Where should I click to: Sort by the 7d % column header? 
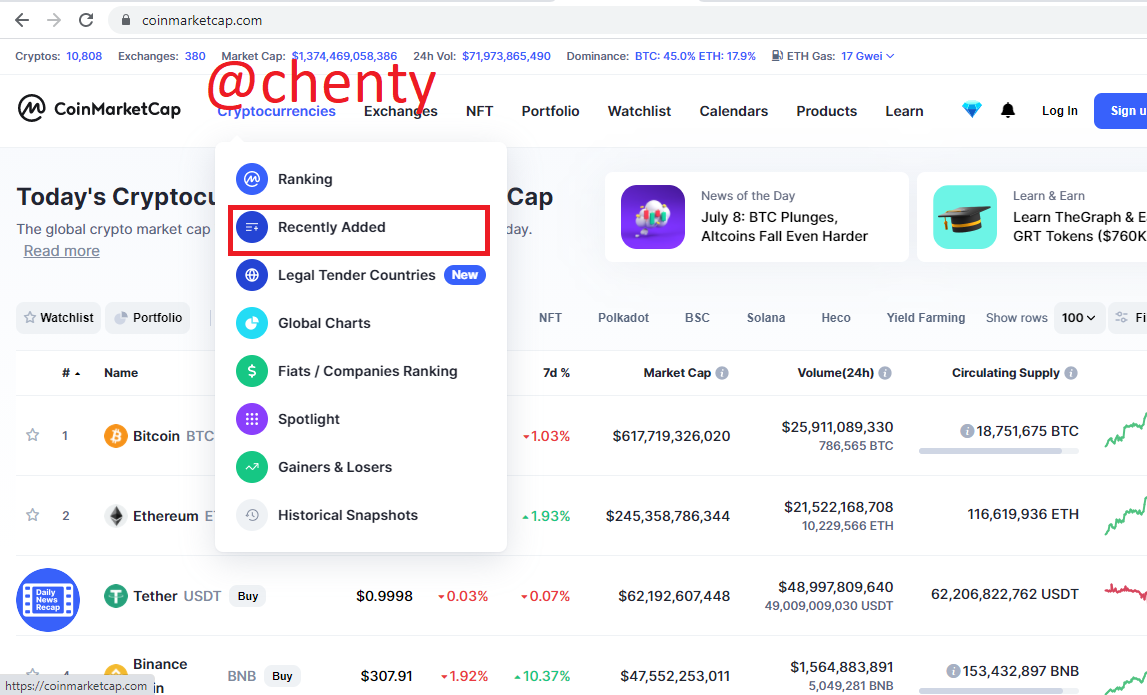pos(556,373)
